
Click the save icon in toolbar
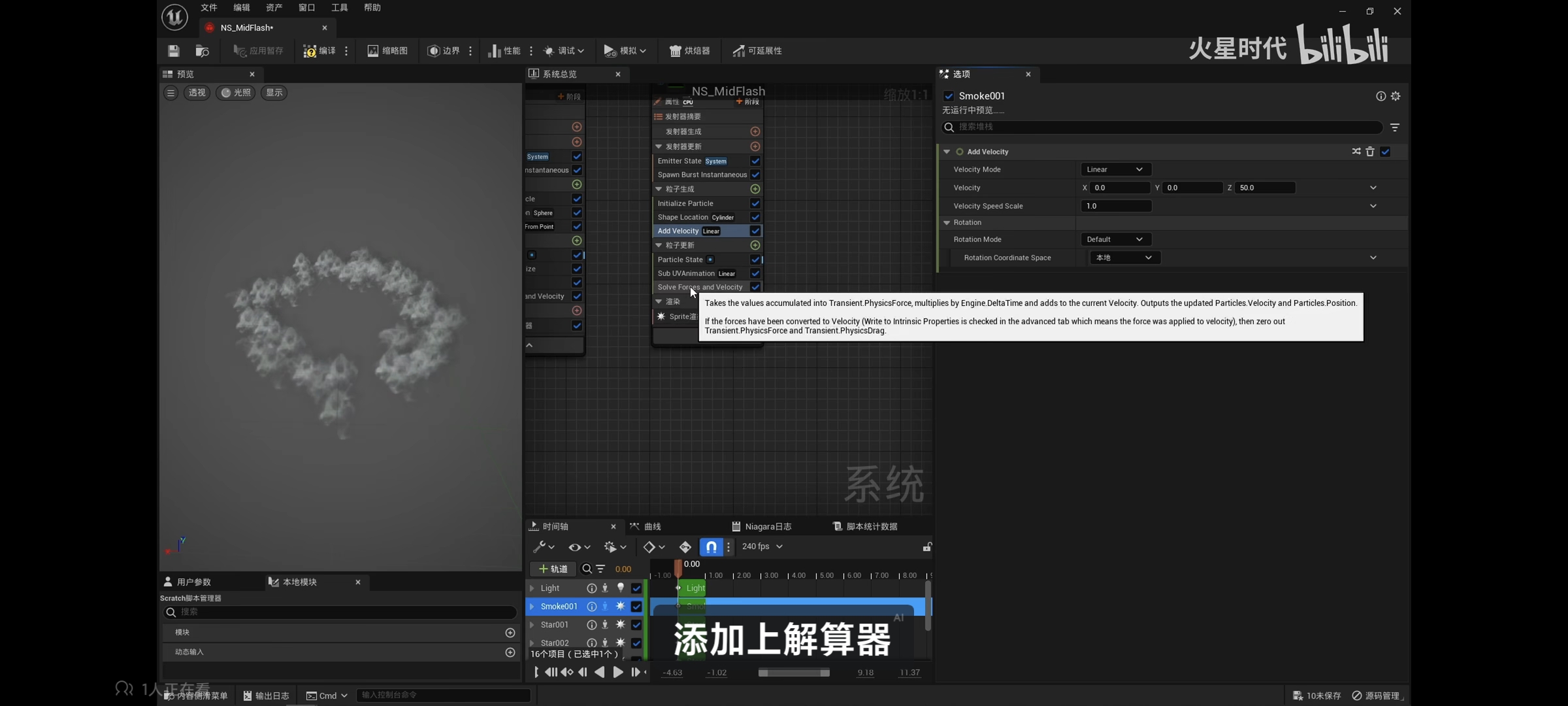click(173, 51)
